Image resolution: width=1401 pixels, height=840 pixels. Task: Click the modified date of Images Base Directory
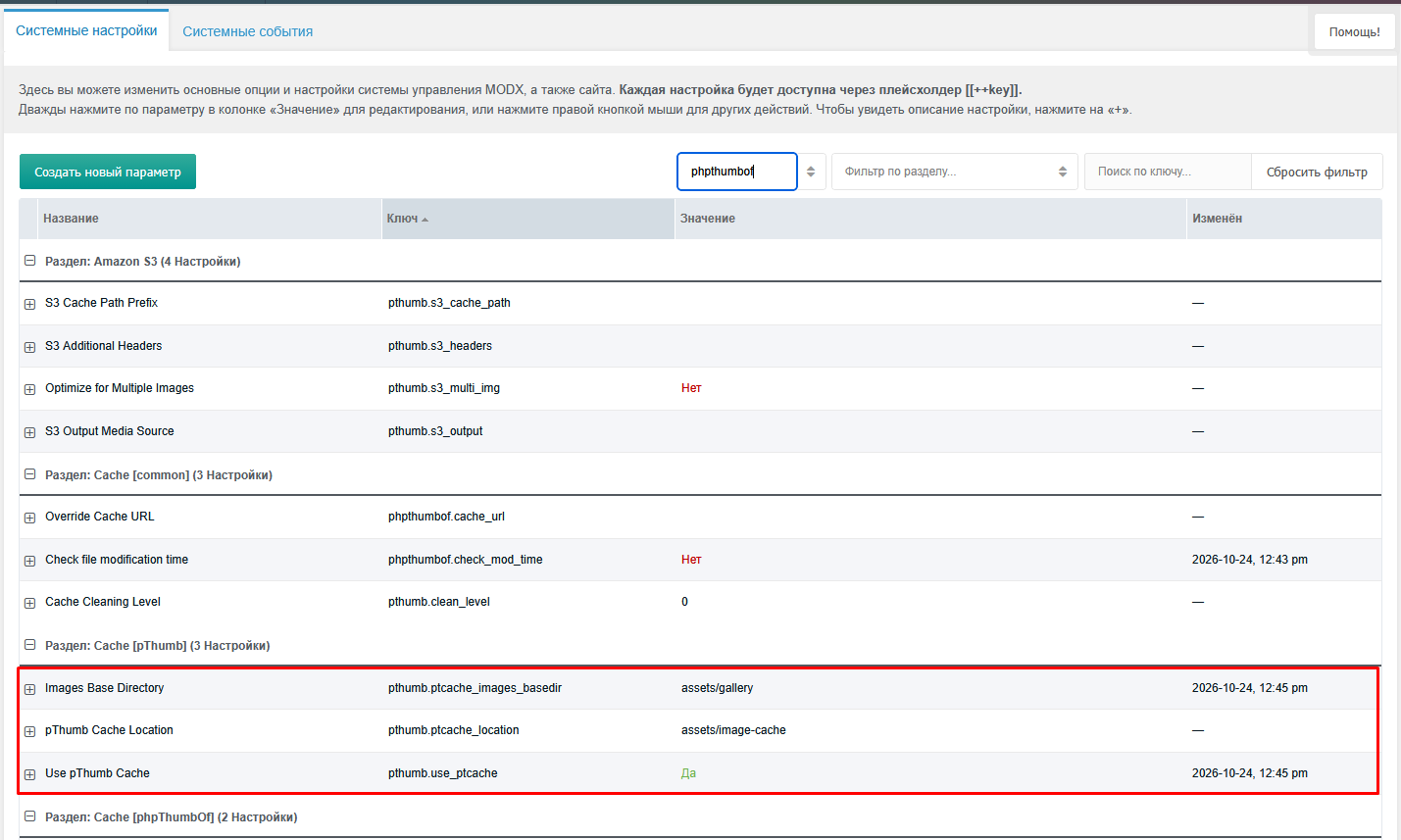point(1250,688)
